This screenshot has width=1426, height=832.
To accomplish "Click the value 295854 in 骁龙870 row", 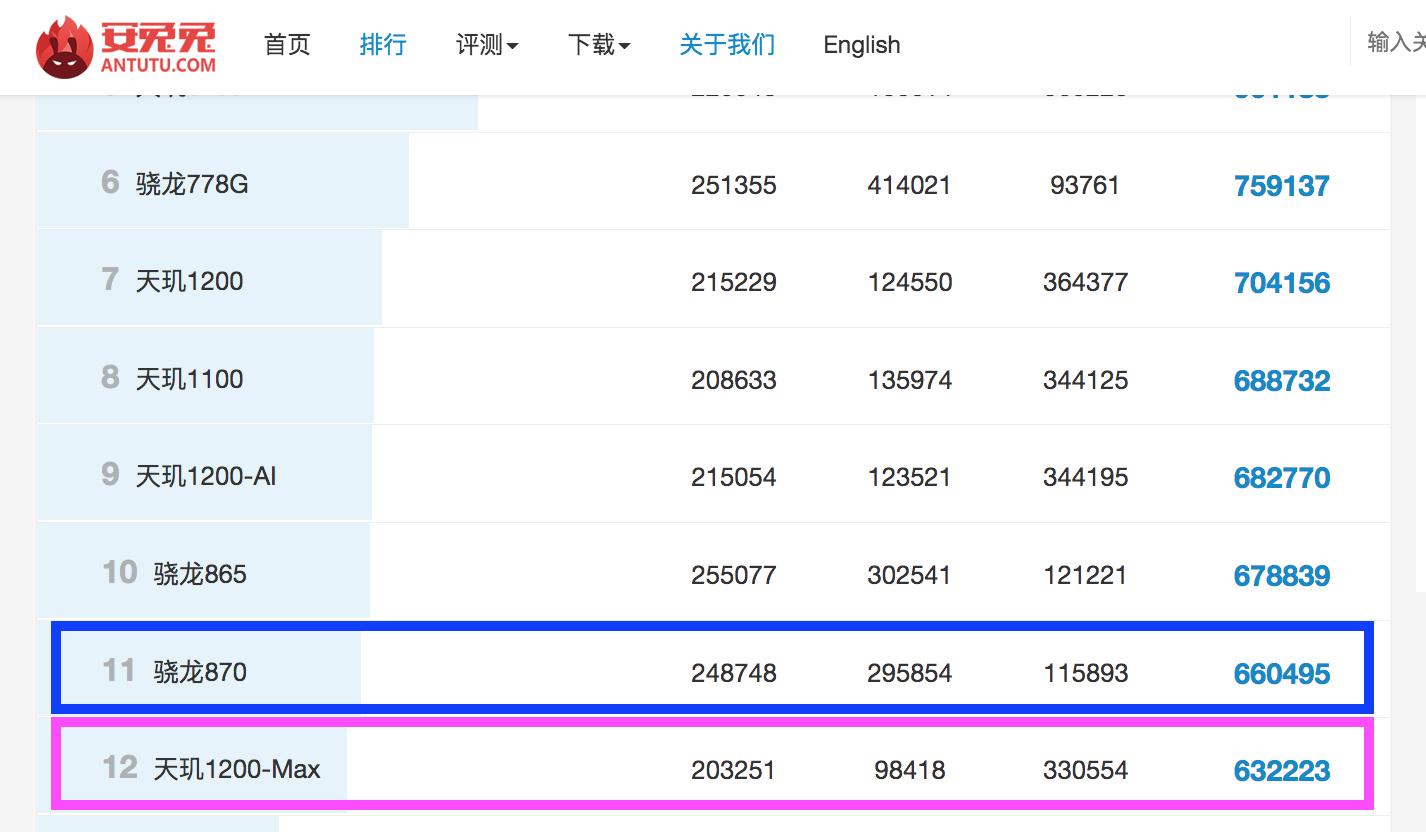I will [x=910, y=673].
